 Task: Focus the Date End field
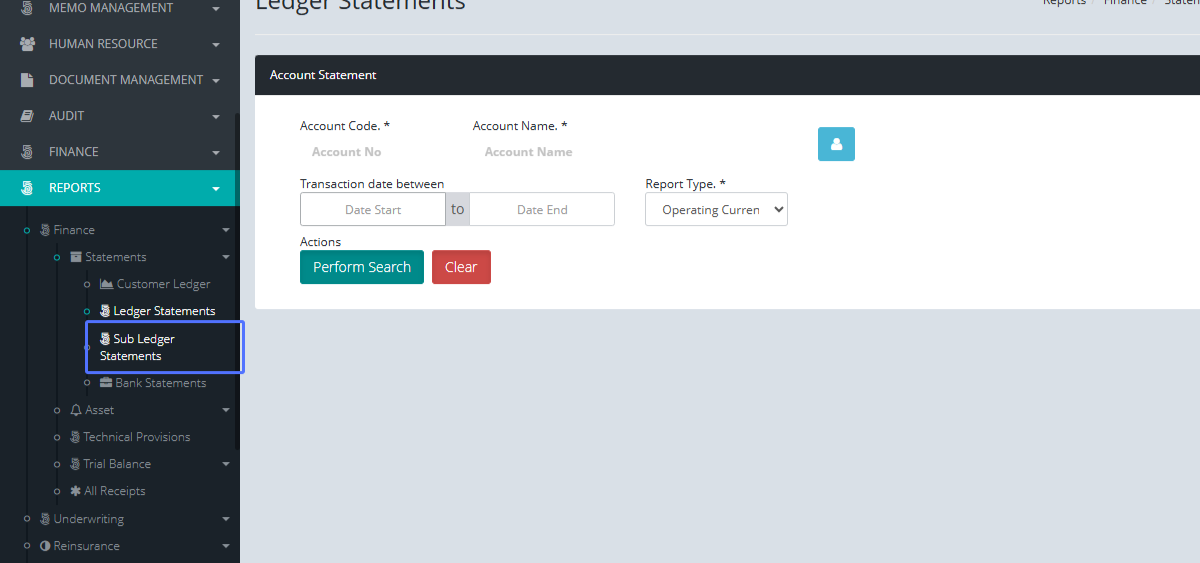click(x=542, y=210)
